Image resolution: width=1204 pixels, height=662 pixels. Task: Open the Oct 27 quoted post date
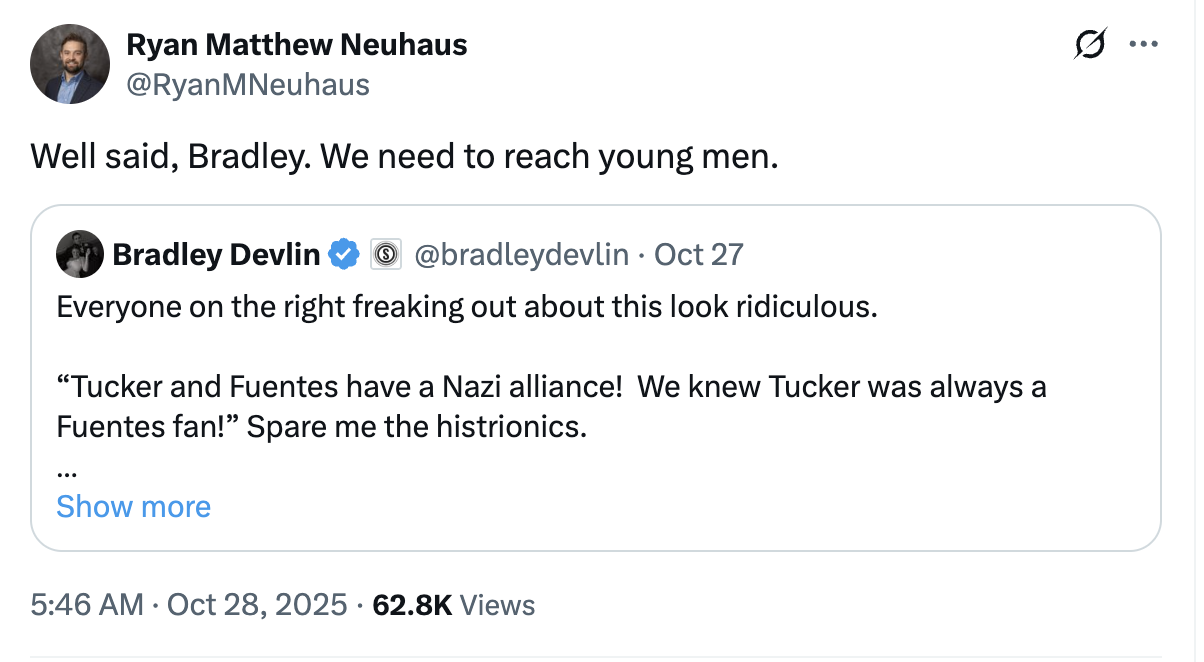tap(698, 254)
